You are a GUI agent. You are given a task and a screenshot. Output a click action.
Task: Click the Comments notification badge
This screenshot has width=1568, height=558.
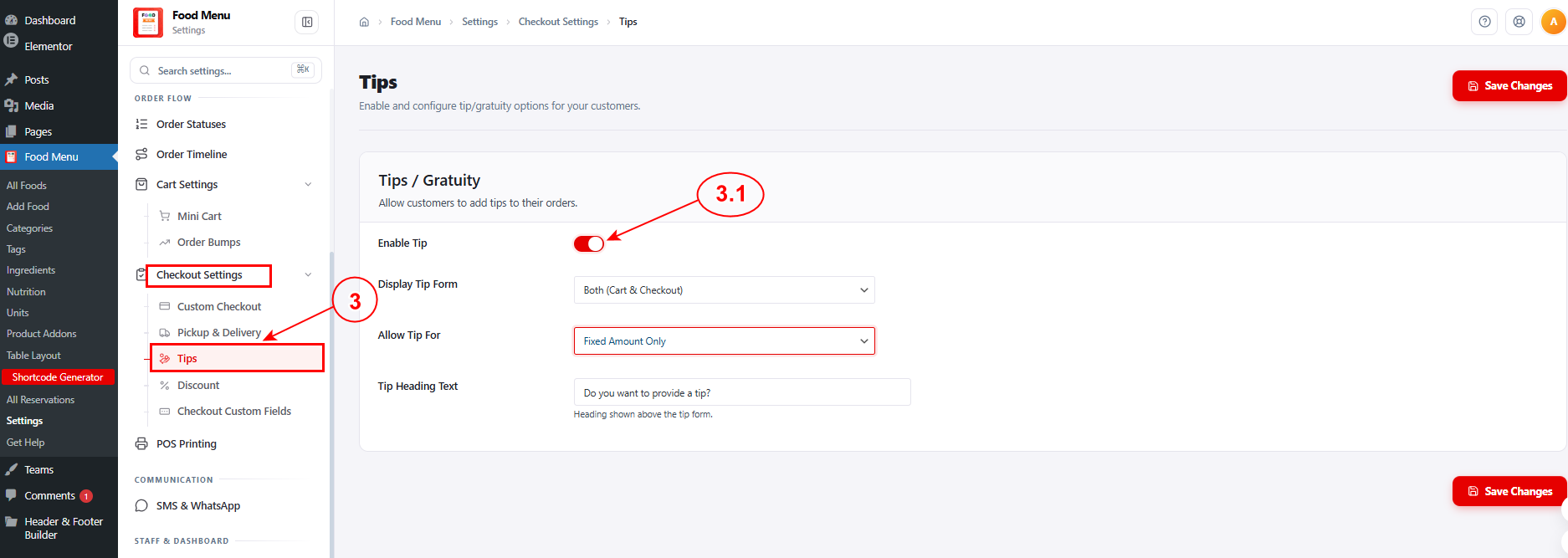pyautogui.click(x=86, y=496)
